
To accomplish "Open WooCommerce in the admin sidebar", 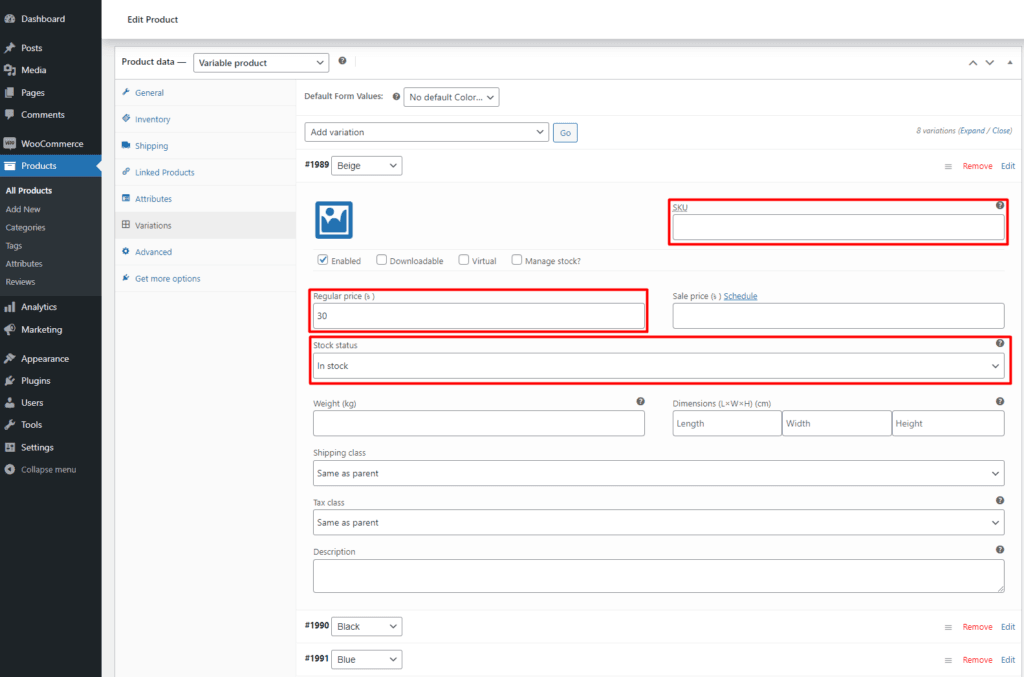I will [x=52, y=144].
